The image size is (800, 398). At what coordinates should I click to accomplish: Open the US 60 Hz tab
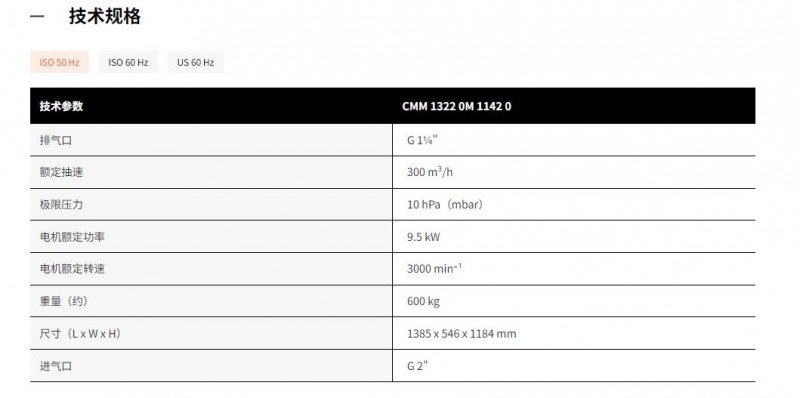195,62
